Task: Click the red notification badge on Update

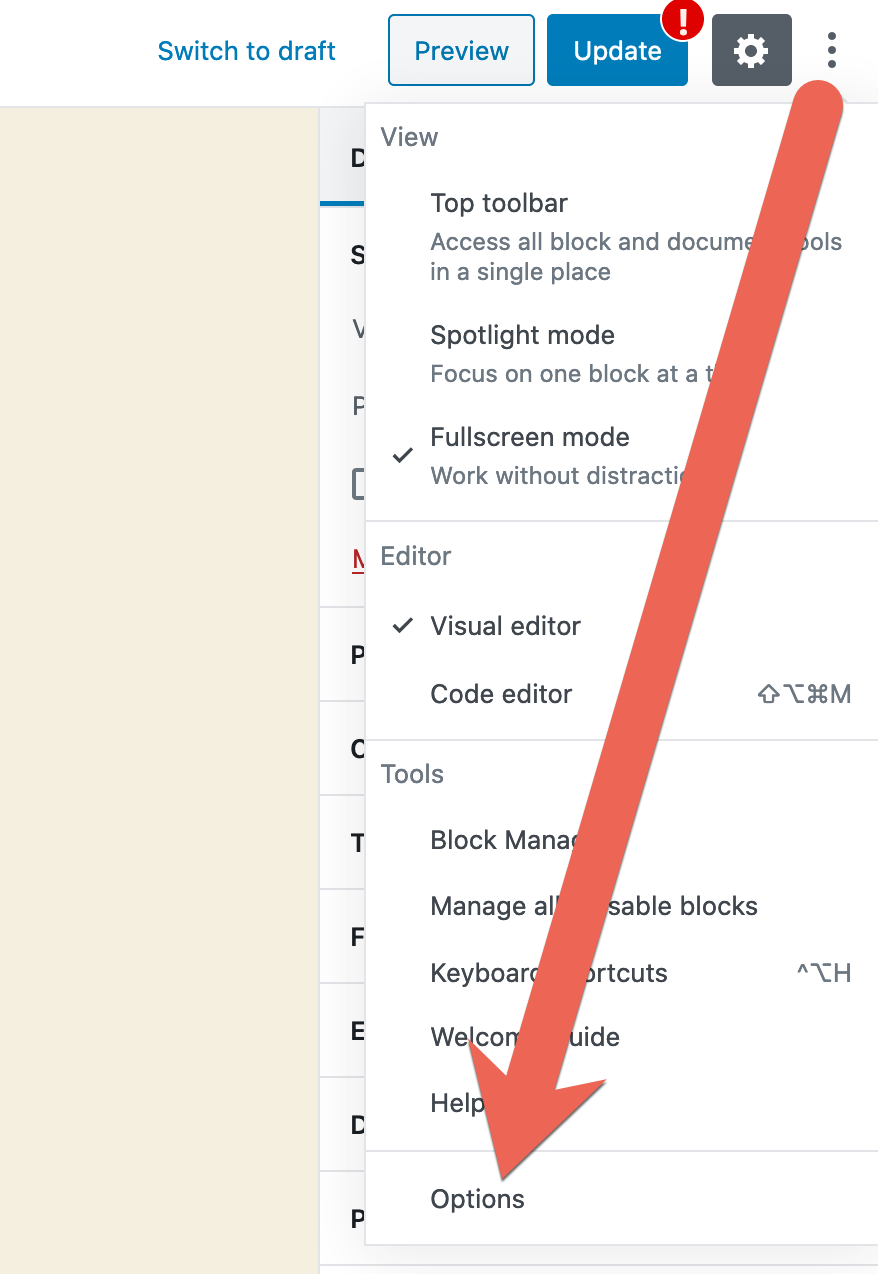Action: (682, 19)
